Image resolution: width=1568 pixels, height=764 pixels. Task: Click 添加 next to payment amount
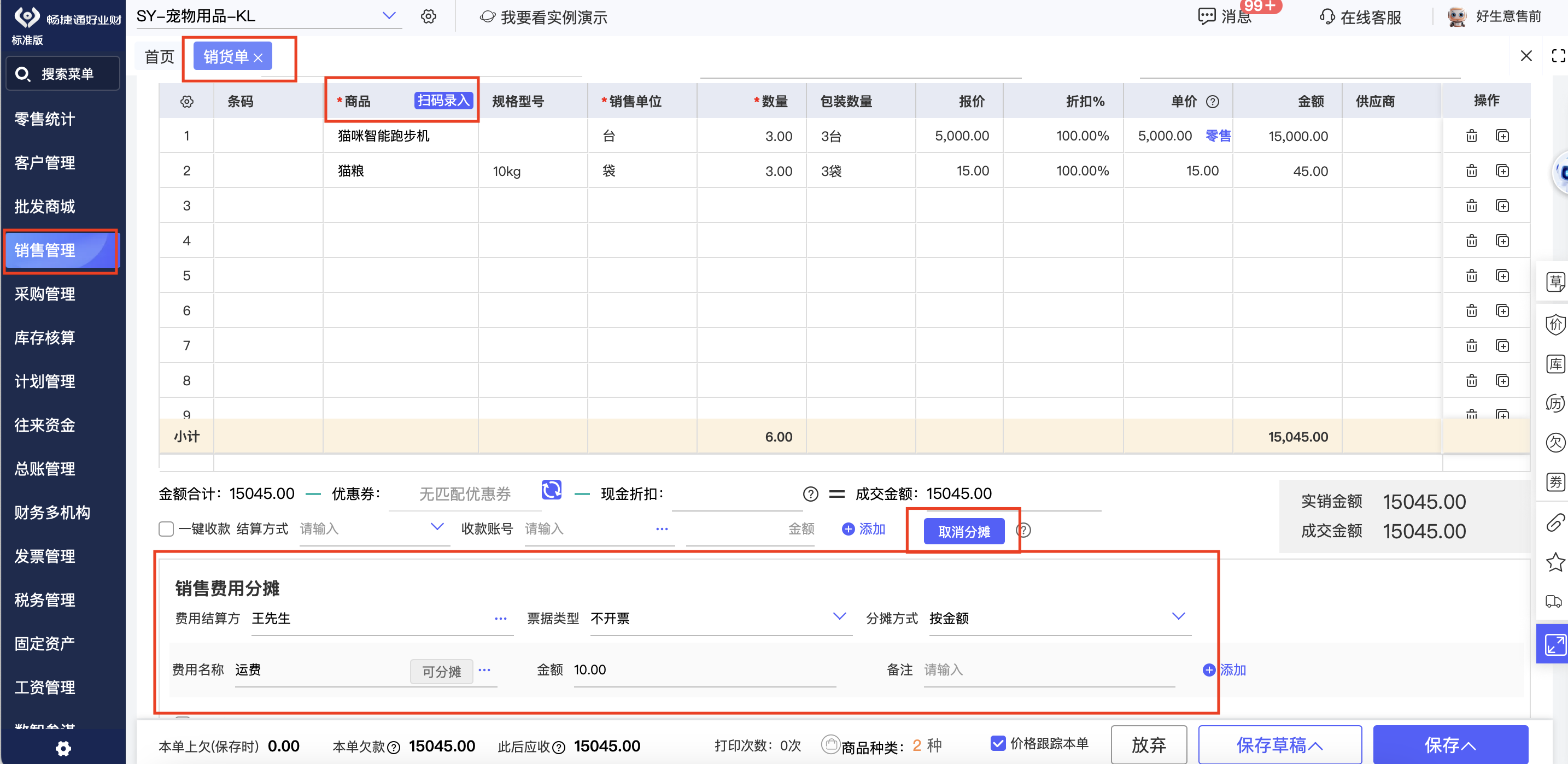(x=863, y=529)
